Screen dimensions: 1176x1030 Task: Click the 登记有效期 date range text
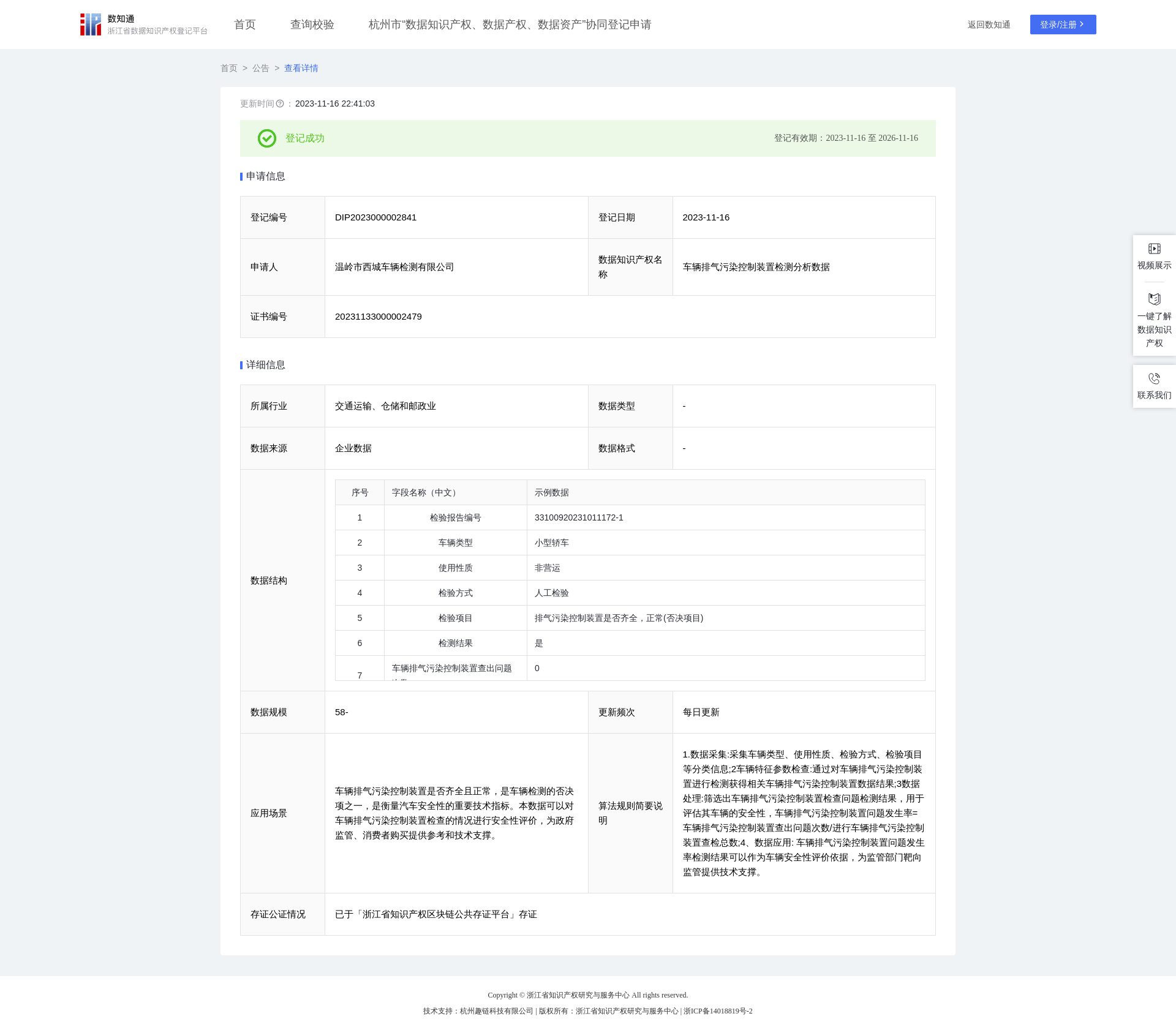[846, 138]
